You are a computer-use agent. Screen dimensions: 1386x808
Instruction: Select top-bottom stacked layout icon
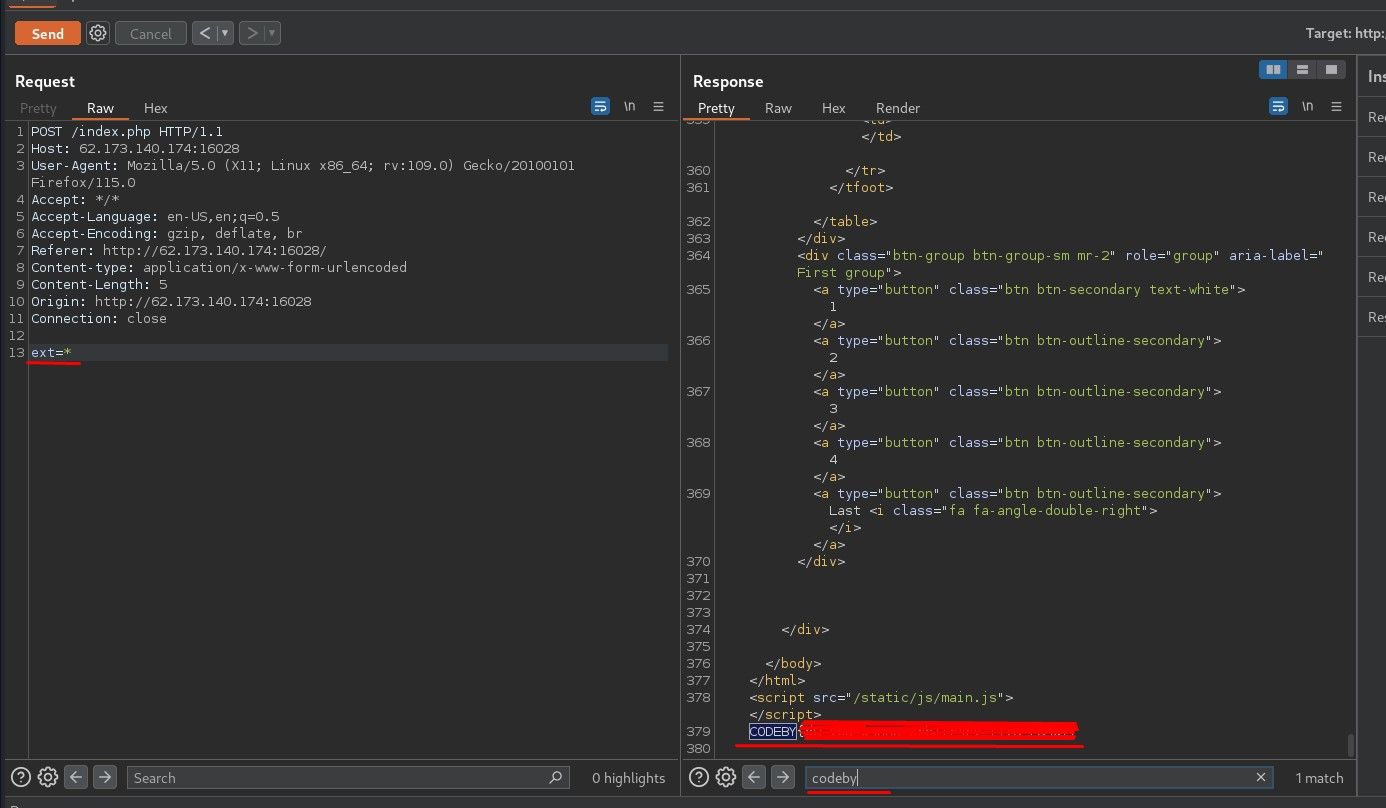pos(1302,70)
